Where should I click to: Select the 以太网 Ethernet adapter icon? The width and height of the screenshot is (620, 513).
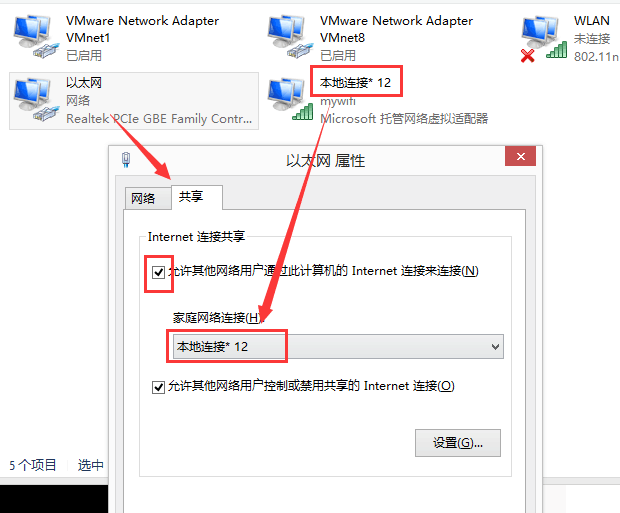click(x=36, y=99)
